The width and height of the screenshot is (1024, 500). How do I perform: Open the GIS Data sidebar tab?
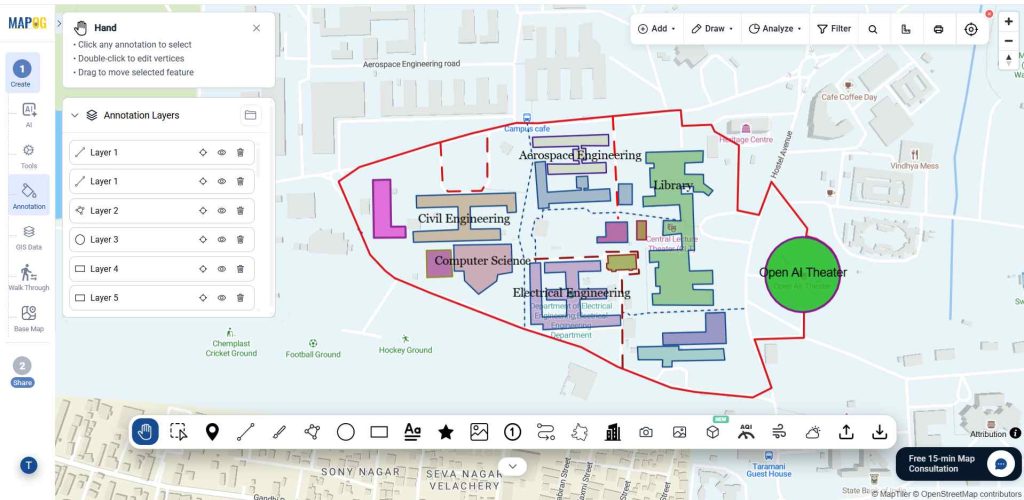[x=29, y=238]
